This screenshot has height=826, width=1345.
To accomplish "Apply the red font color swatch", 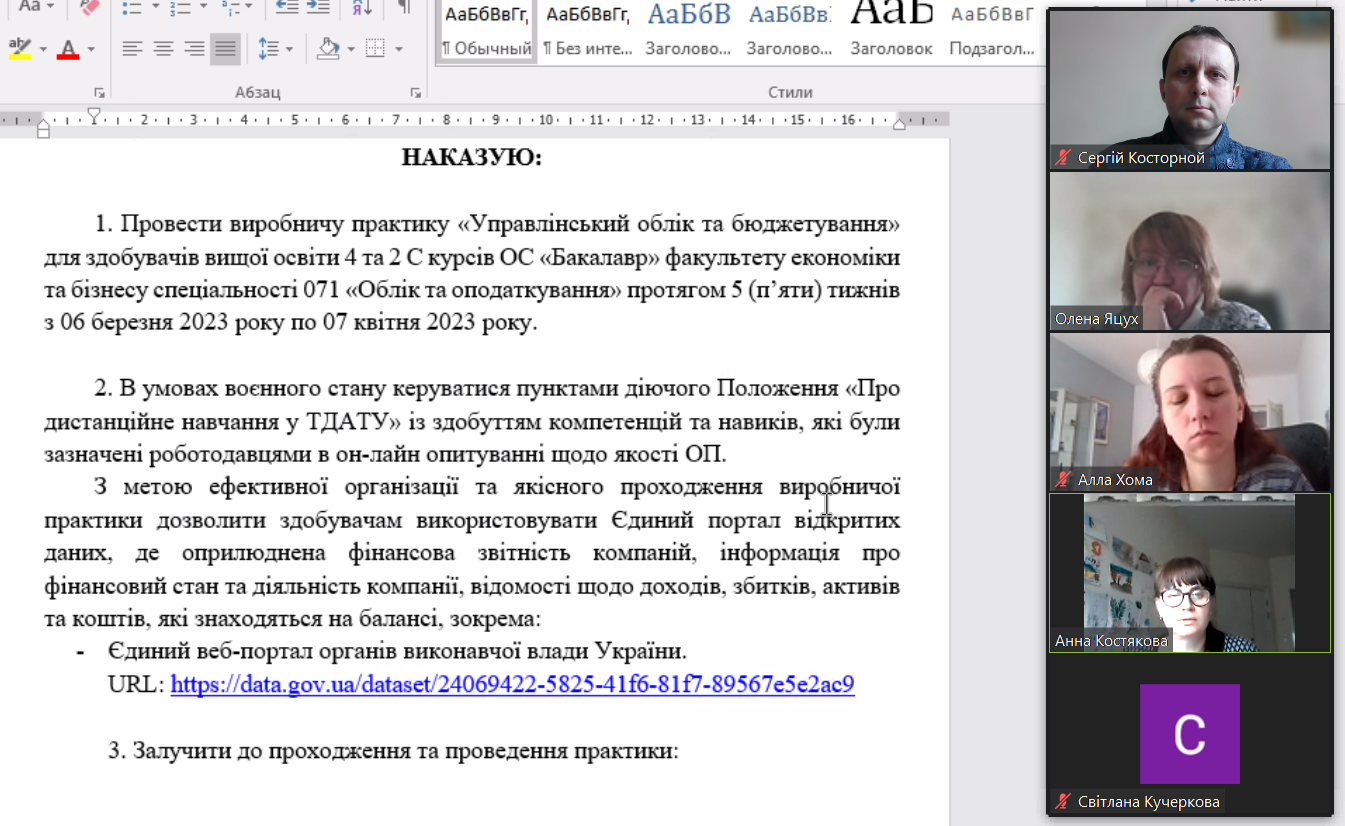I will pos(68,48).
